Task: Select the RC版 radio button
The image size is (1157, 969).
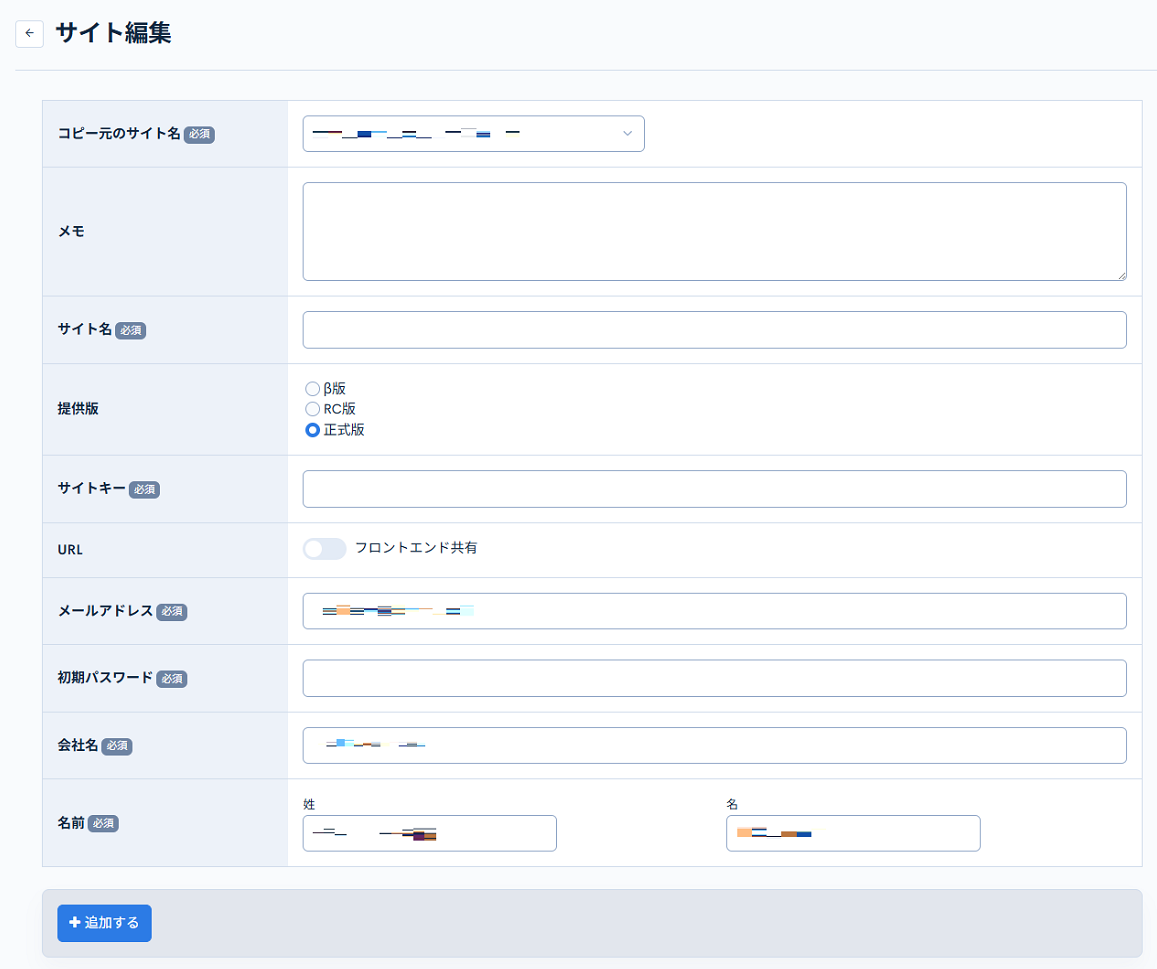Action: click(x=312, y=409)
